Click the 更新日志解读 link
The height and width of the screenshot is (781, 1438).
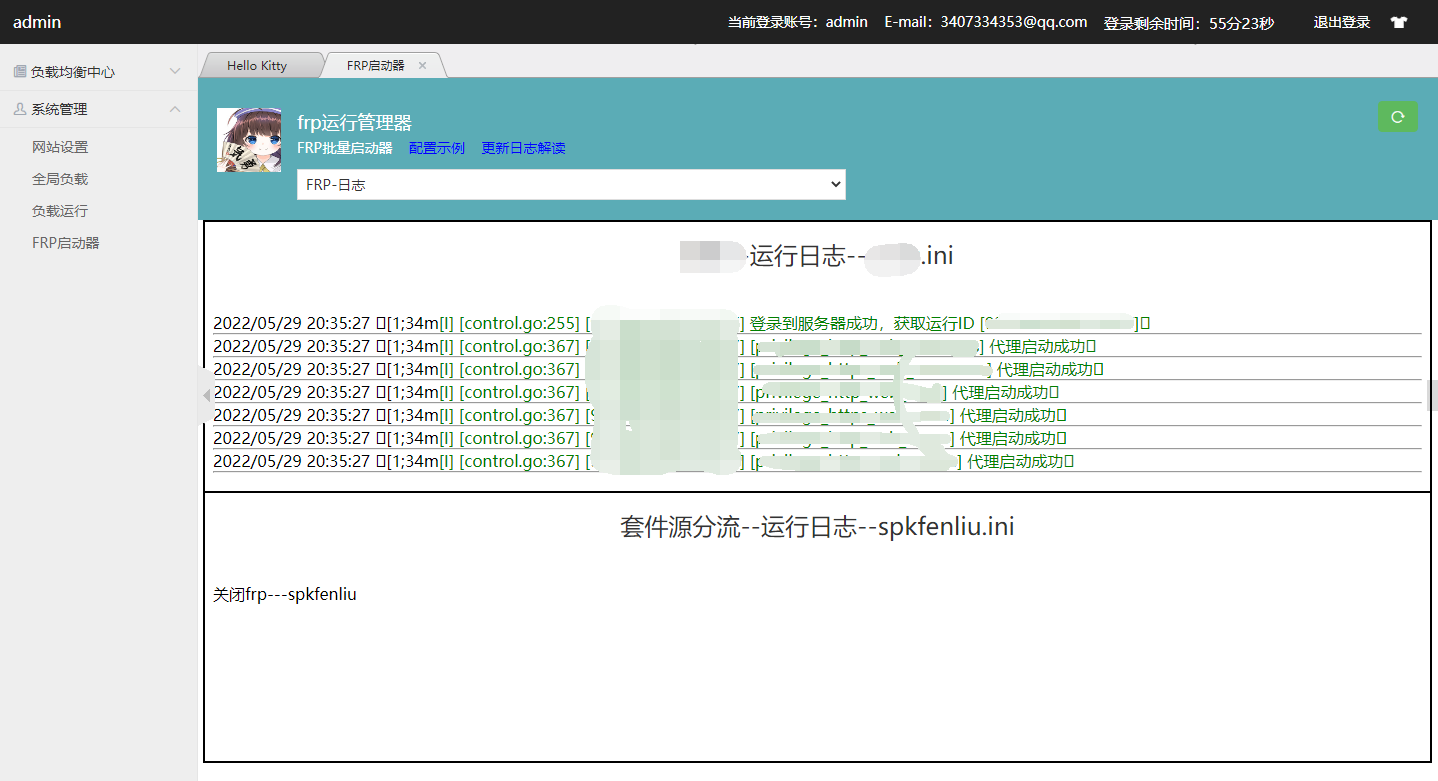(523, 147)
